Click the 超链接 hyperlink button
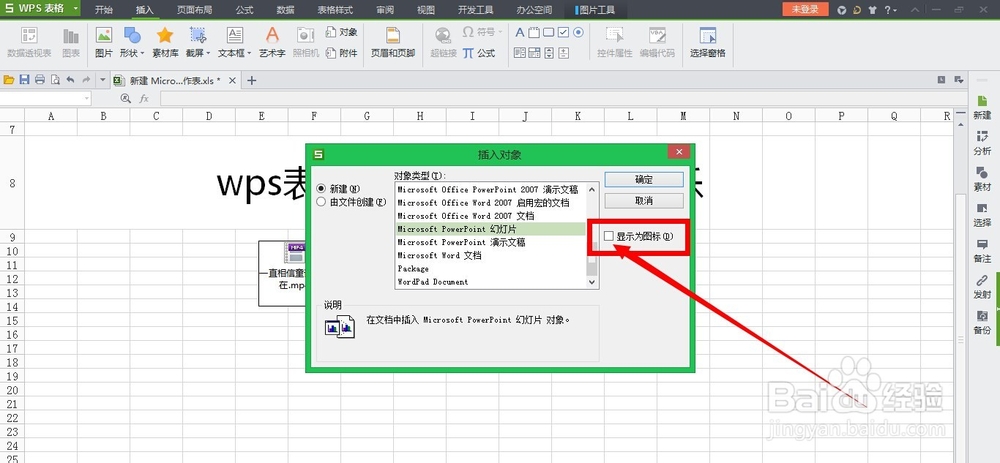This screenshot has width=1000, height=463. pos(443,43)
